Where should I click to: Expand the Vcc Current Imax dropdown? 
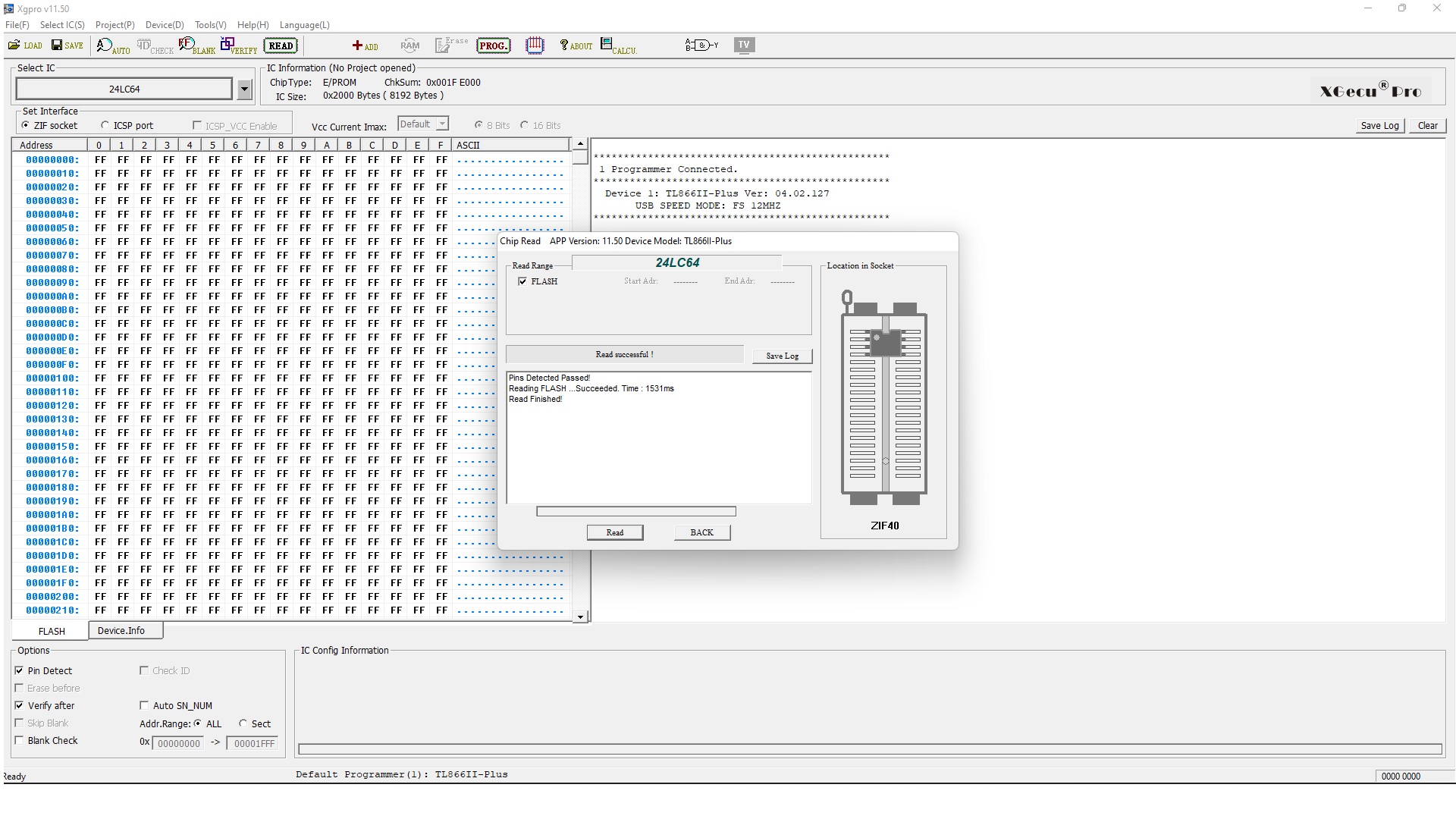coord(442,124)
